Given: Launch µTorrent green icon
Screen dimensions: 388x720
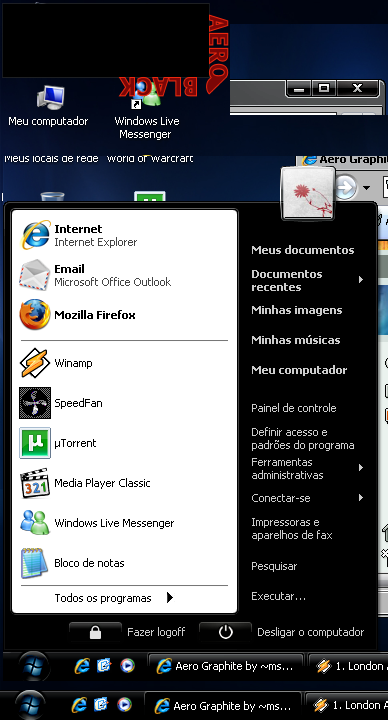Looking at the screenshot, I should (x=34, y=443).
